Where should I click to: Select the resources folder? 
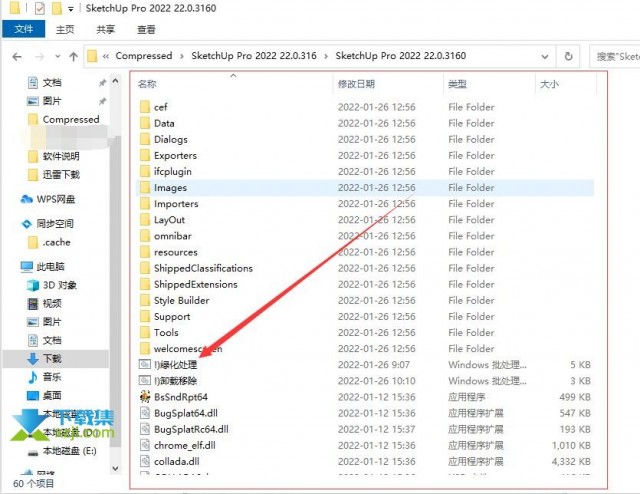pyautogui.click(x=176, y=252)
